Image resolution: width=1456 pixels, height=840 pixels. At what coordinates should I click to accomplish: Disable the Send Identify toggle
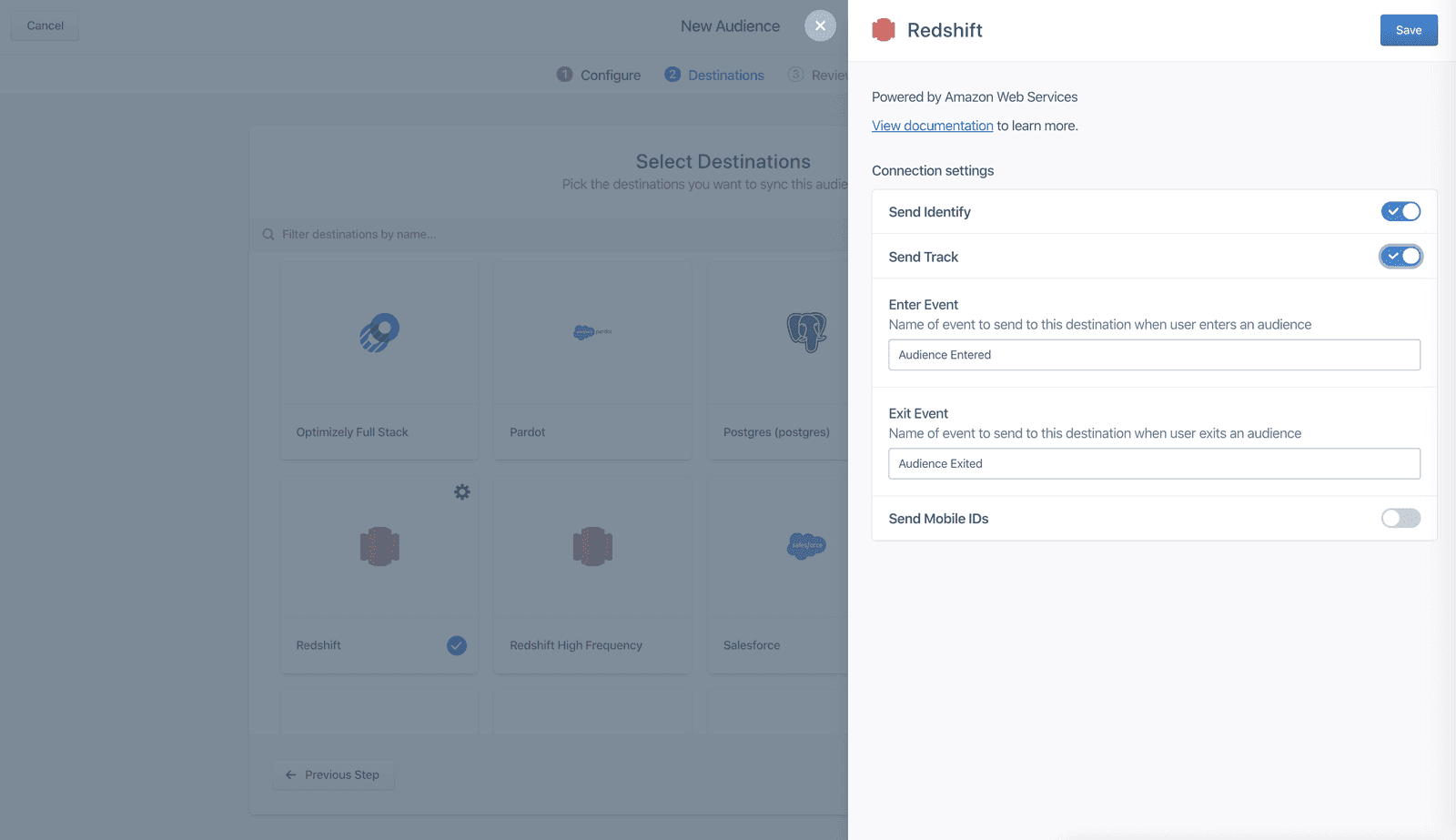(x=1401, y=211)
